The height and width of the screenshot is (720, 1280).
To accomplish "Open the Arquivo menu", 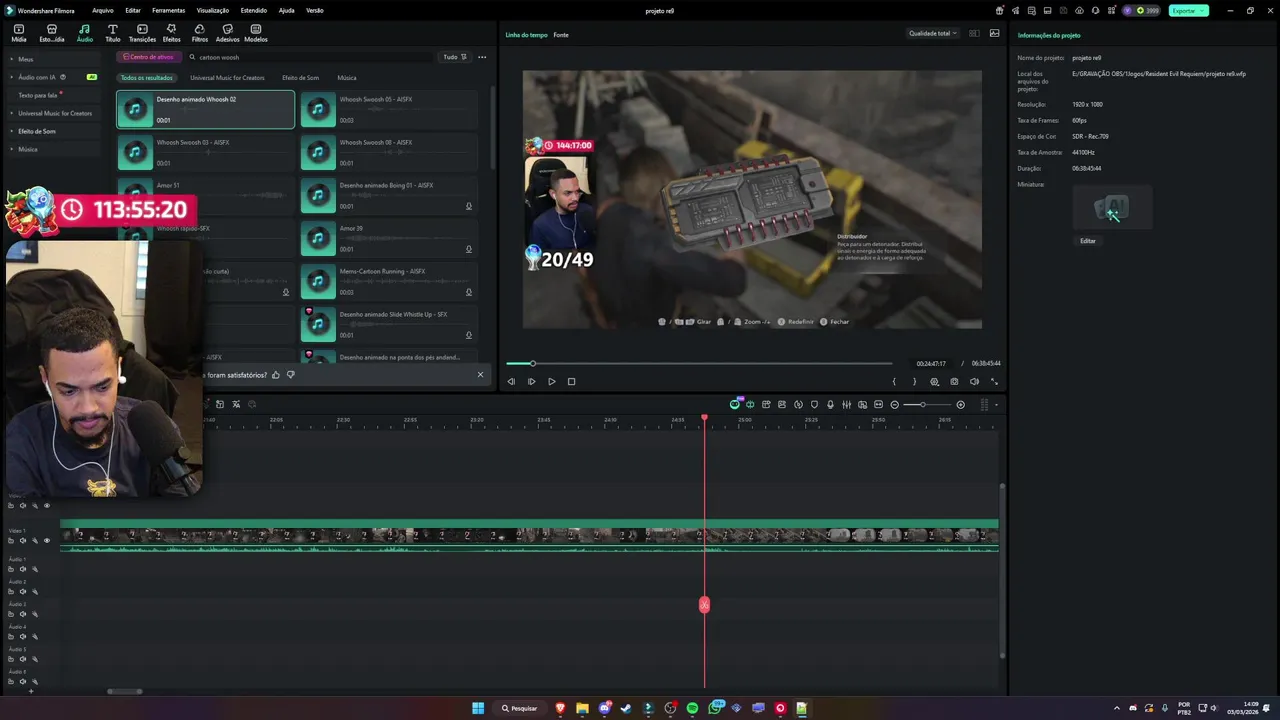I will [x=102, y=10].
